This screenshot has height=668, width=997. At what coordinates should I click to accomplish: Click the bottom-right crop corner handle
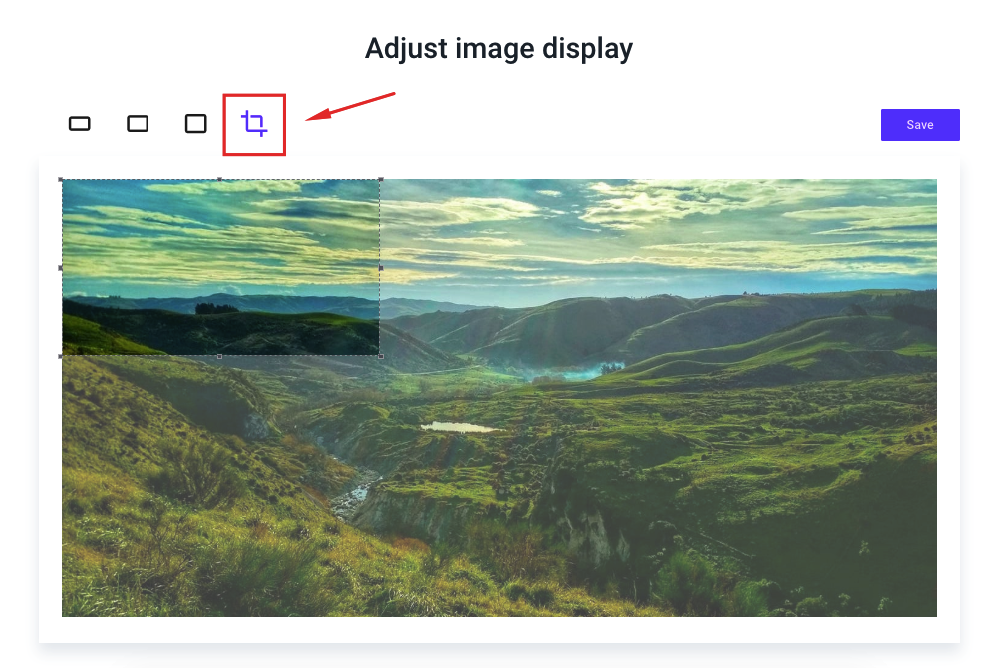click(x=381, y=356)
